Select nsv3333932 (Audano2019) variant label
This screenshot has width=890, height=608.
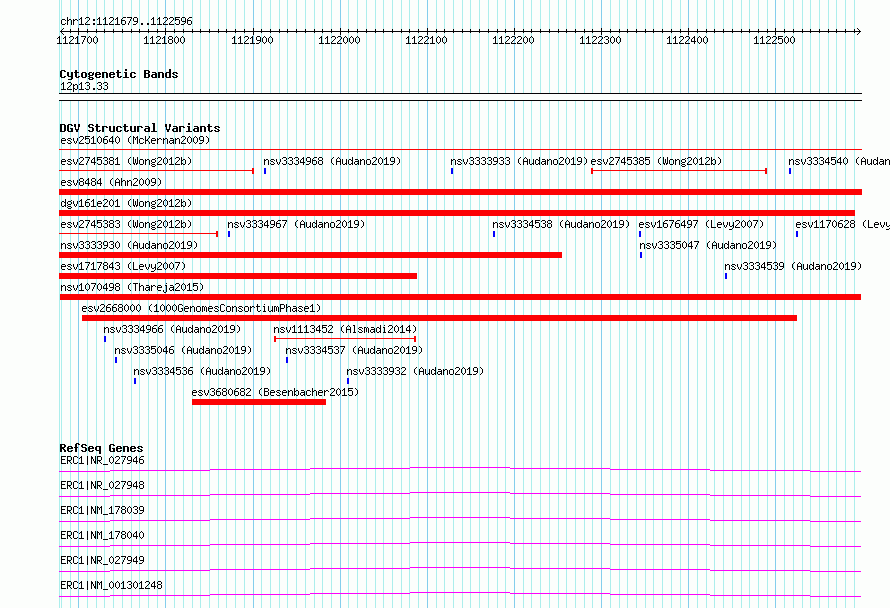coord(415,371)
